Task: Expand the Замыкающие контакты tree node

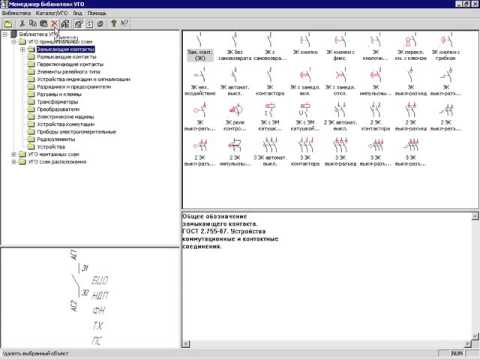Action: [x=22, y=49]
